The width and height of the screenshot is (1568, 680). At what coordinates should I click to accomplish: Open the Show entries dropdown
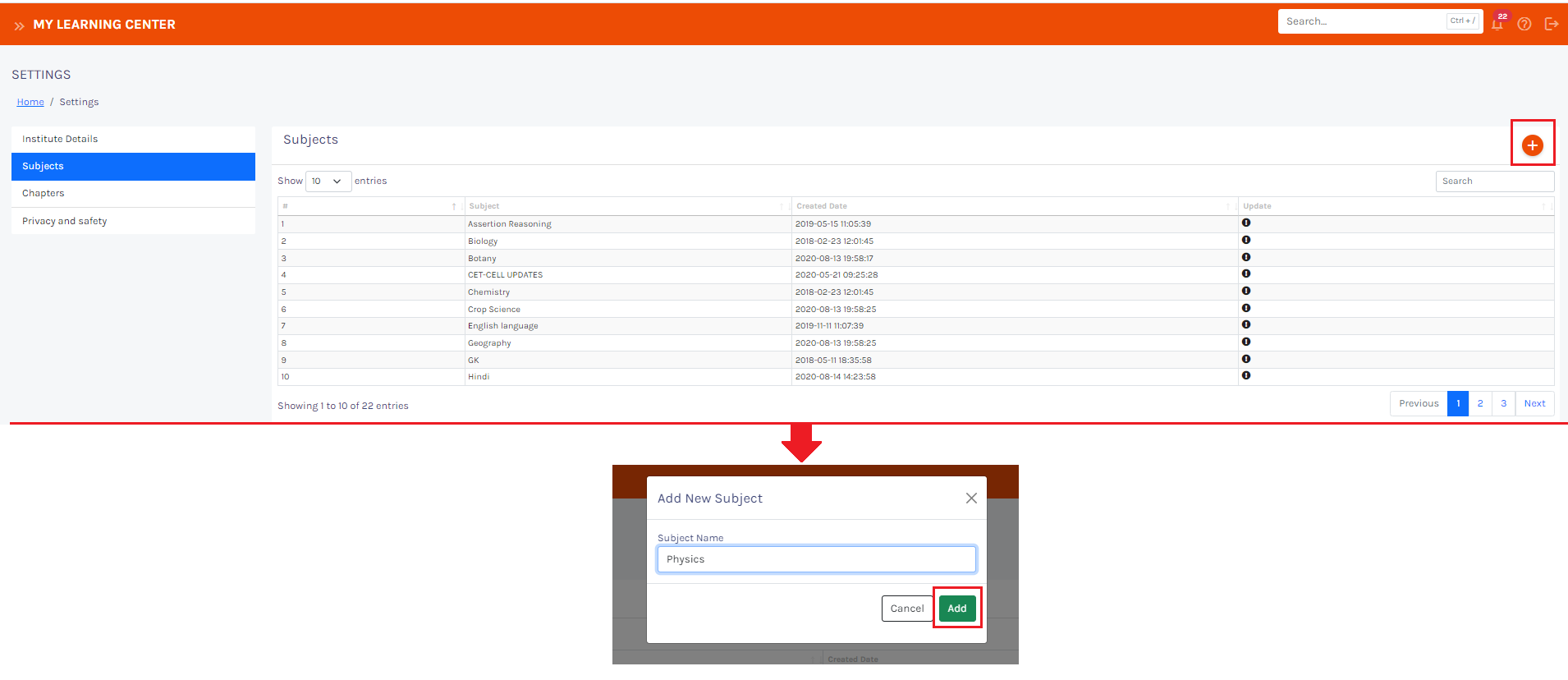point(328,181)
